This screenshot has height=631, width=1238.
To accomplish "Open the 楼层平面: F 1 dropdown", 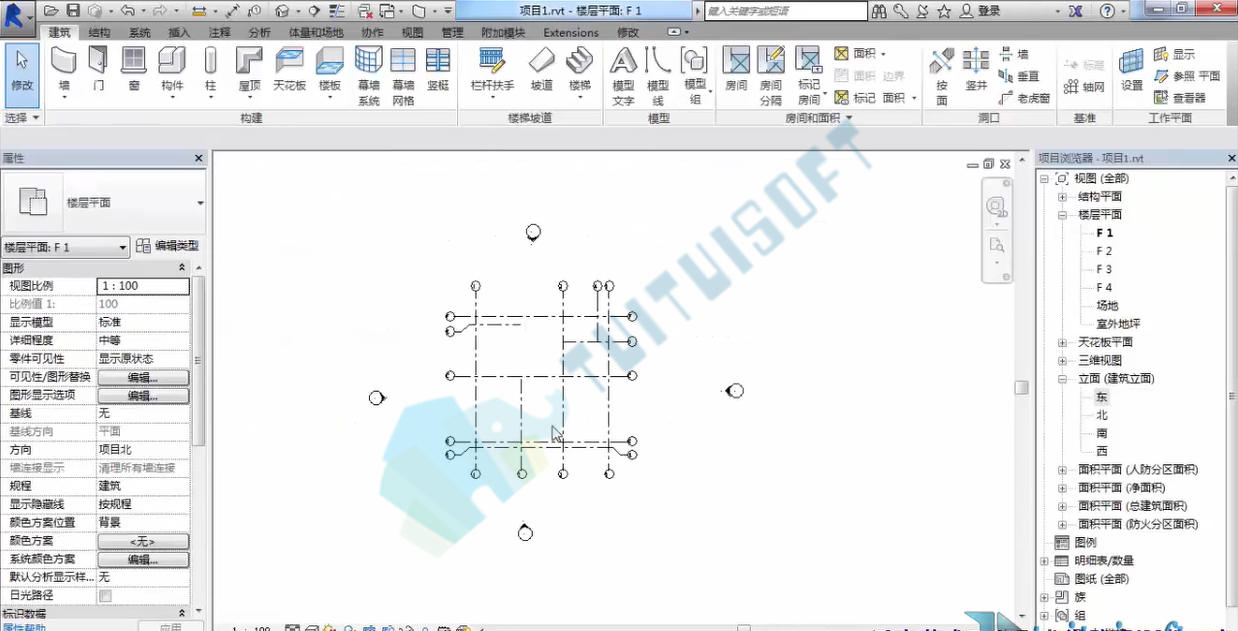I will [x=66, y=247].
